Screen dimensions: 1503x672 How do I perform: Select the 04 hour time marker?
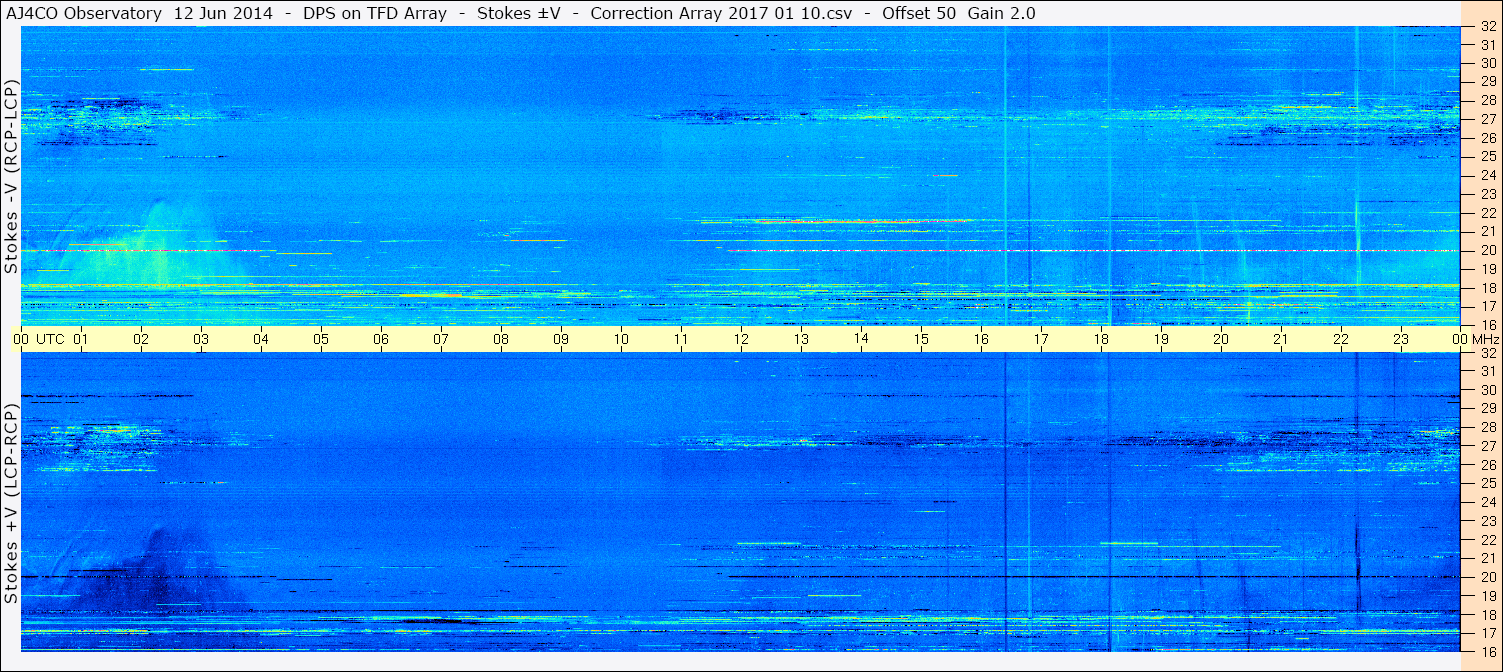point(261,339)
